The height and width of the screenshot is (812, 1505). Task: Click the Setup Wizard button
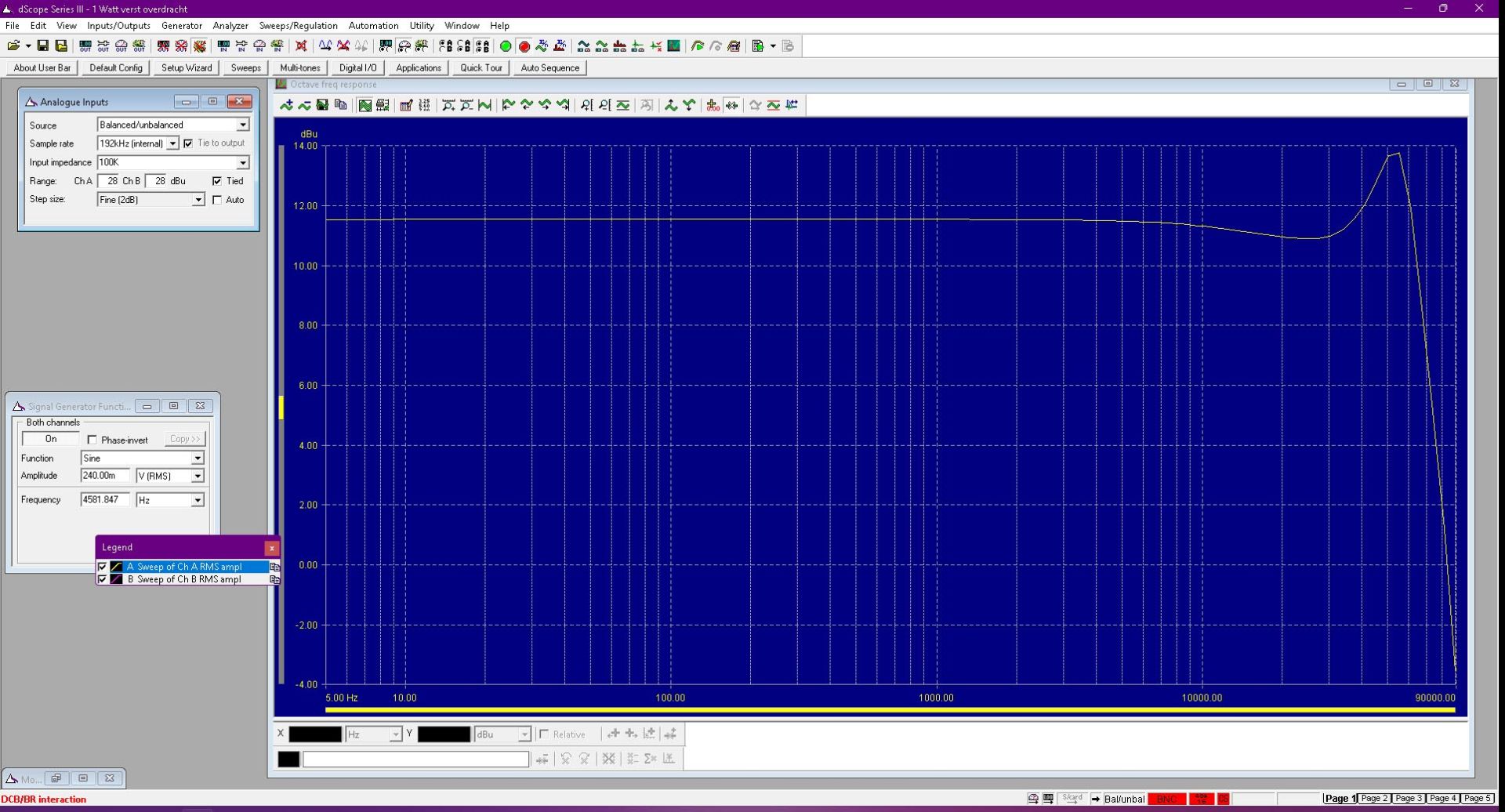click(187, 68)
